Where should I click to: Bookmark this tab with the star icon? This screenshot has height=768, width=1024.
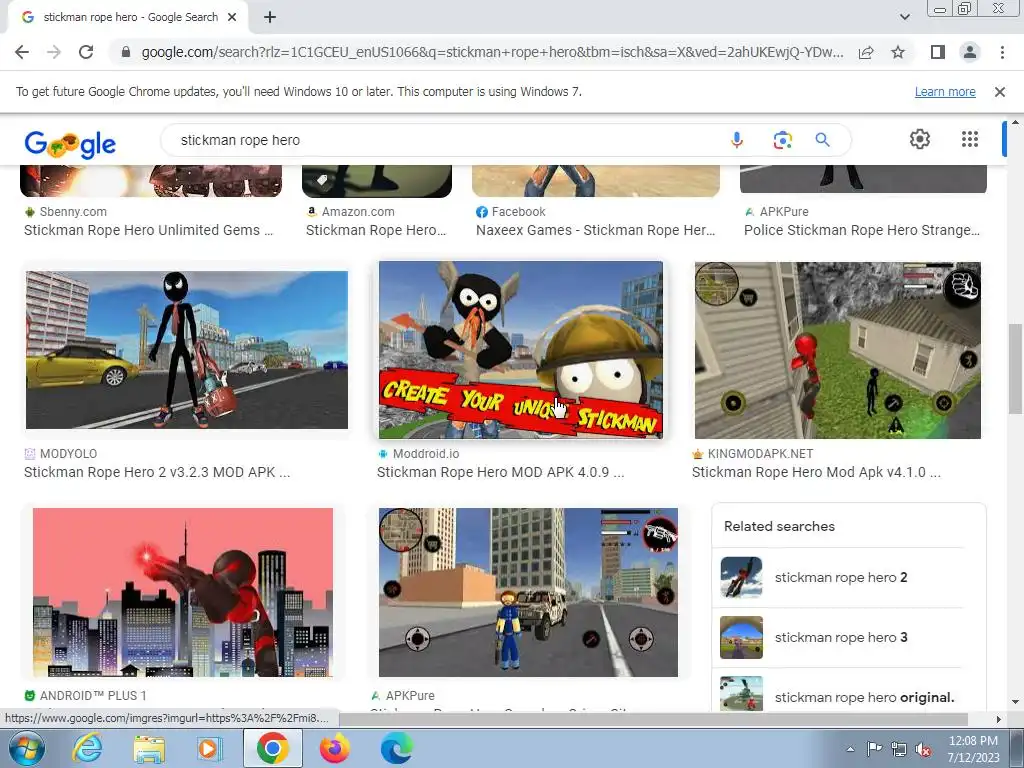coord(898,52)
